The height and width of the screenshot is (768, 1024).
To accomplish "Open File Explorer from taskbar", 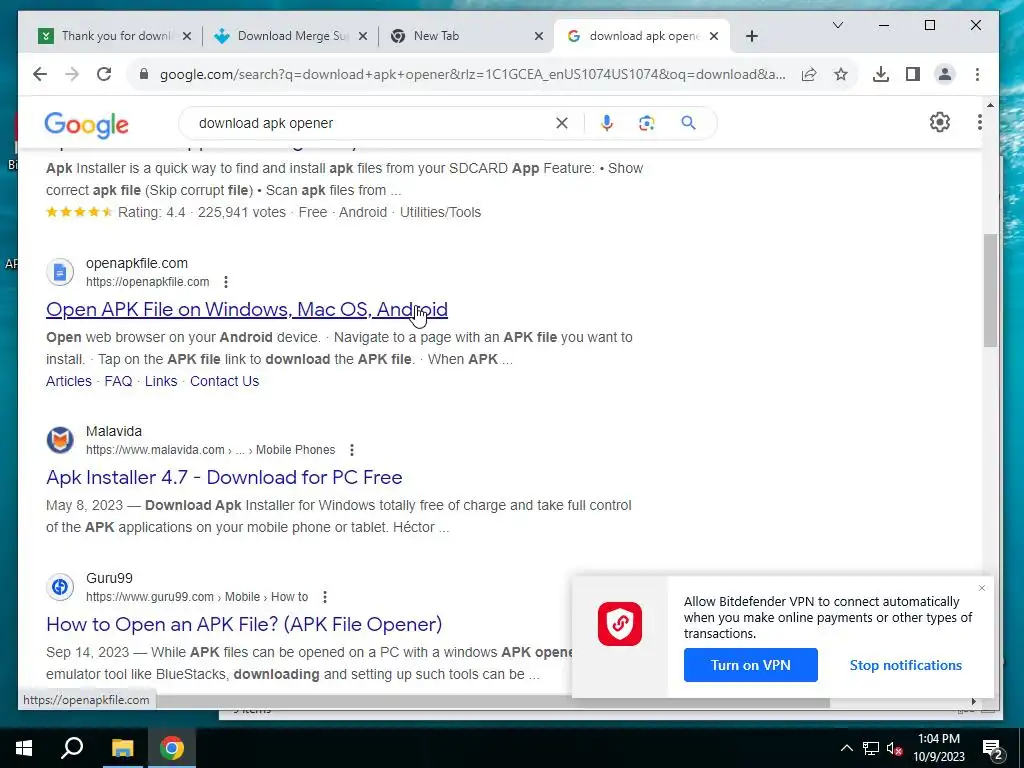I will click(x=122, y=748).
